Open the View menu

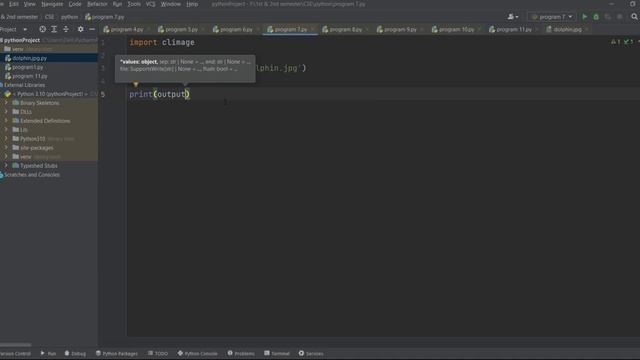click(29, 4)
